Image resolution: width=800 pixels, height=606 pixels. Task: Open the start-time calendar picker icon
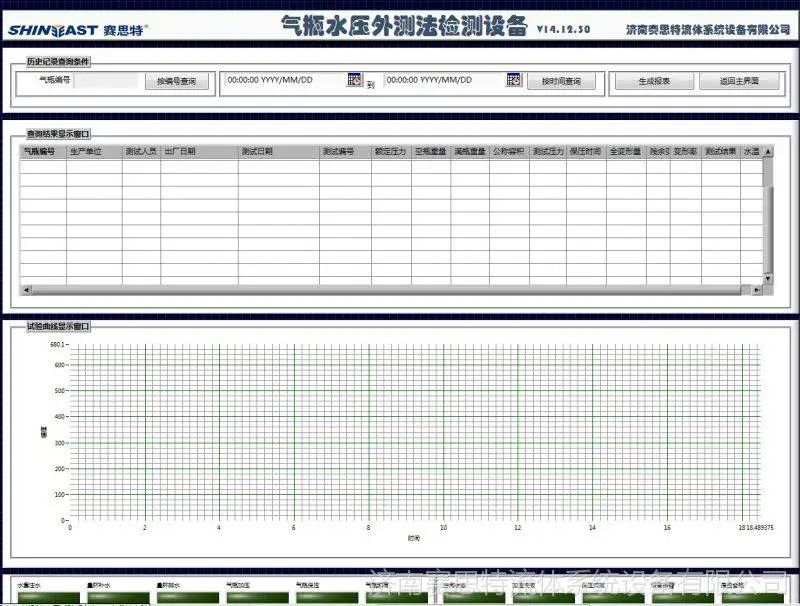(355, 80)
